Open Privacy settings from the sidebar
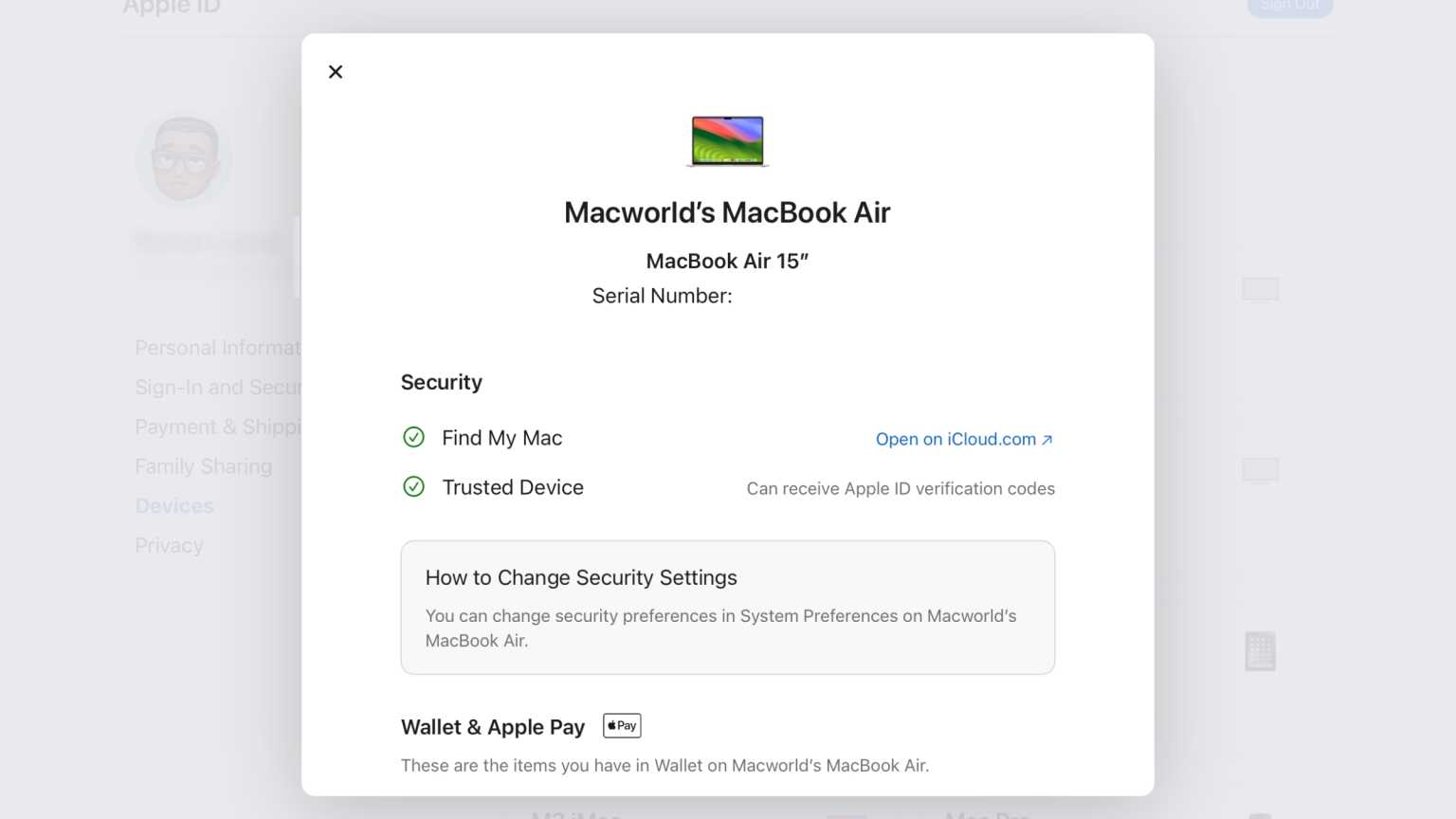This screenshot has width=1456, height=819. point(169,545)
